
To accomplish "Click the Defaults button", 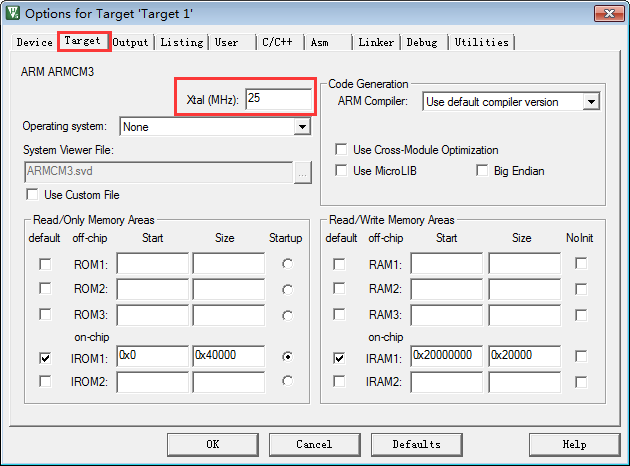I will [417, 444].
